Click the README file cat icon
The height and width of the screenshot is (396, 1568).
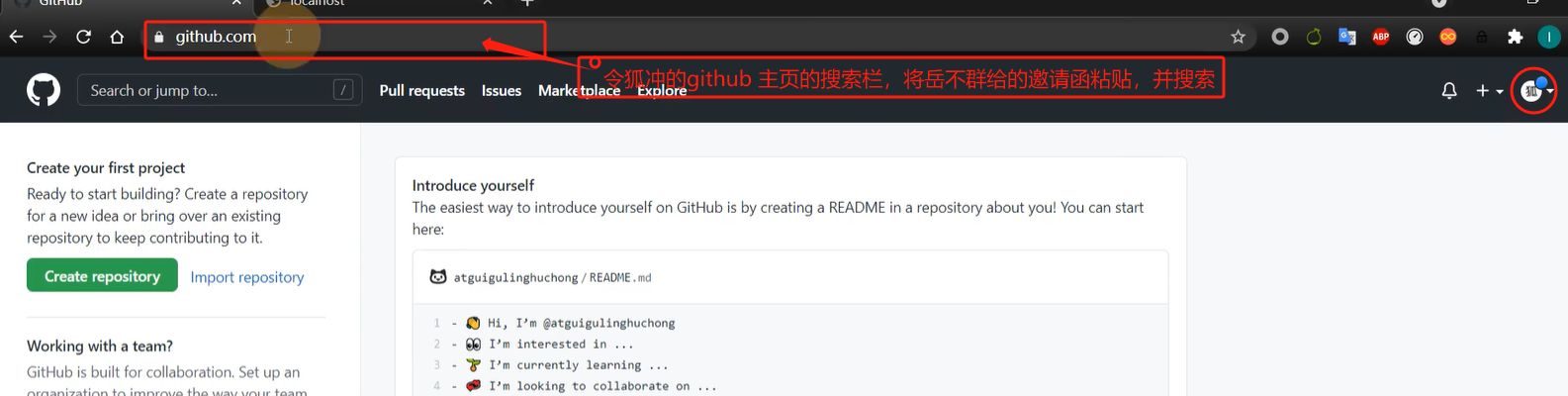(x=438, y=277)
